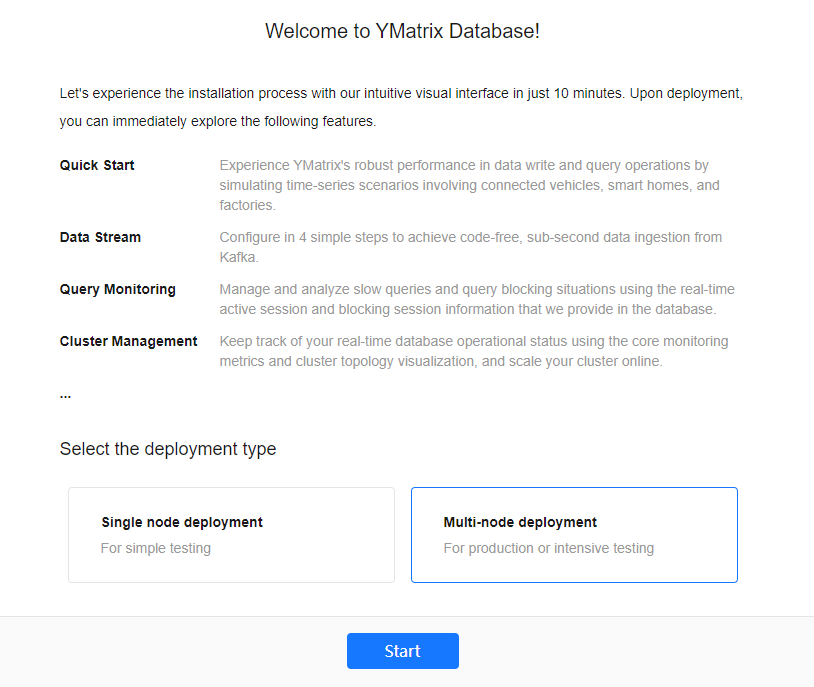Click the introductory paragraph about installation

(401, 107)
